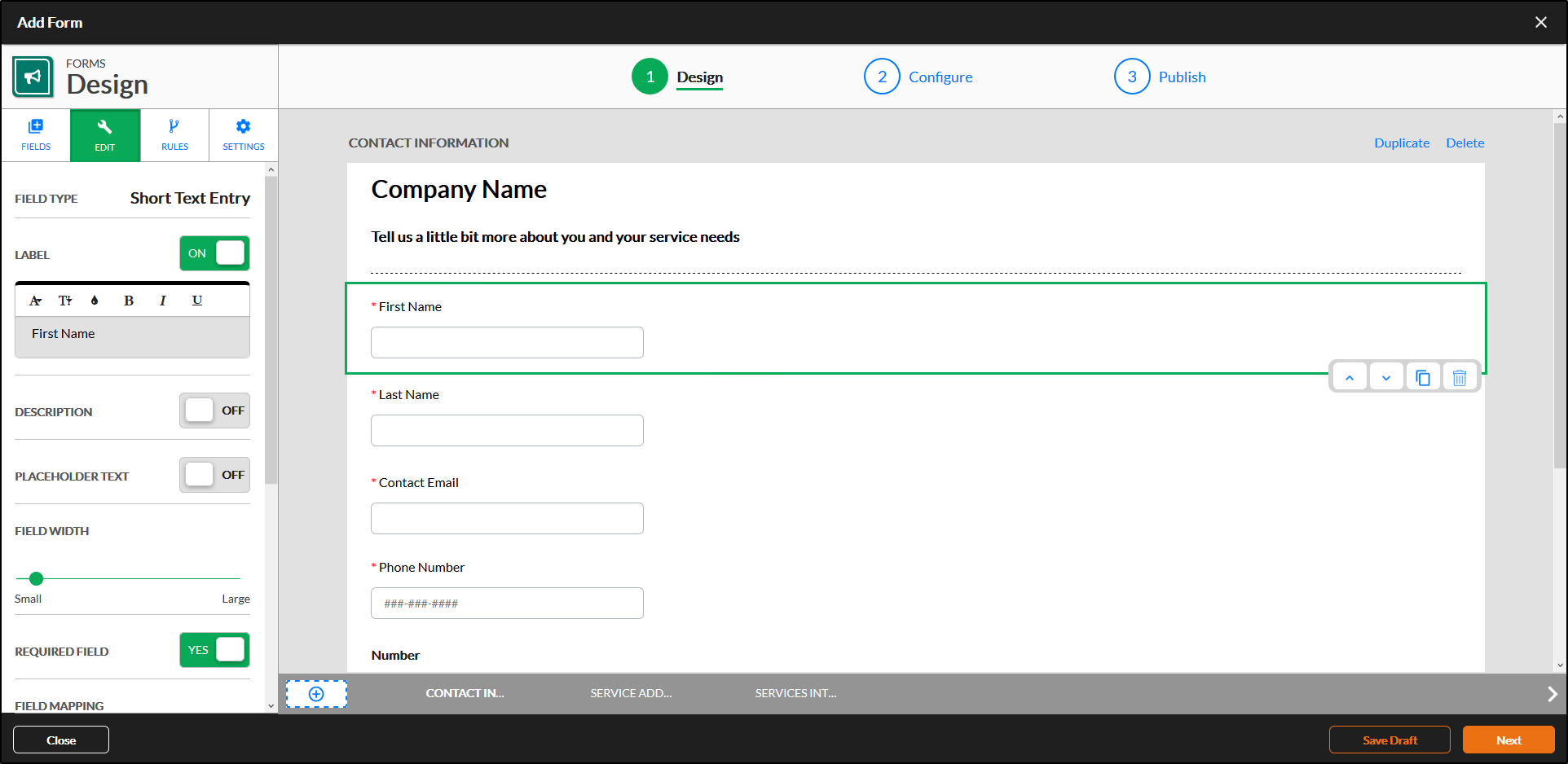Toggle italic formatting for label

click(163, 301)
